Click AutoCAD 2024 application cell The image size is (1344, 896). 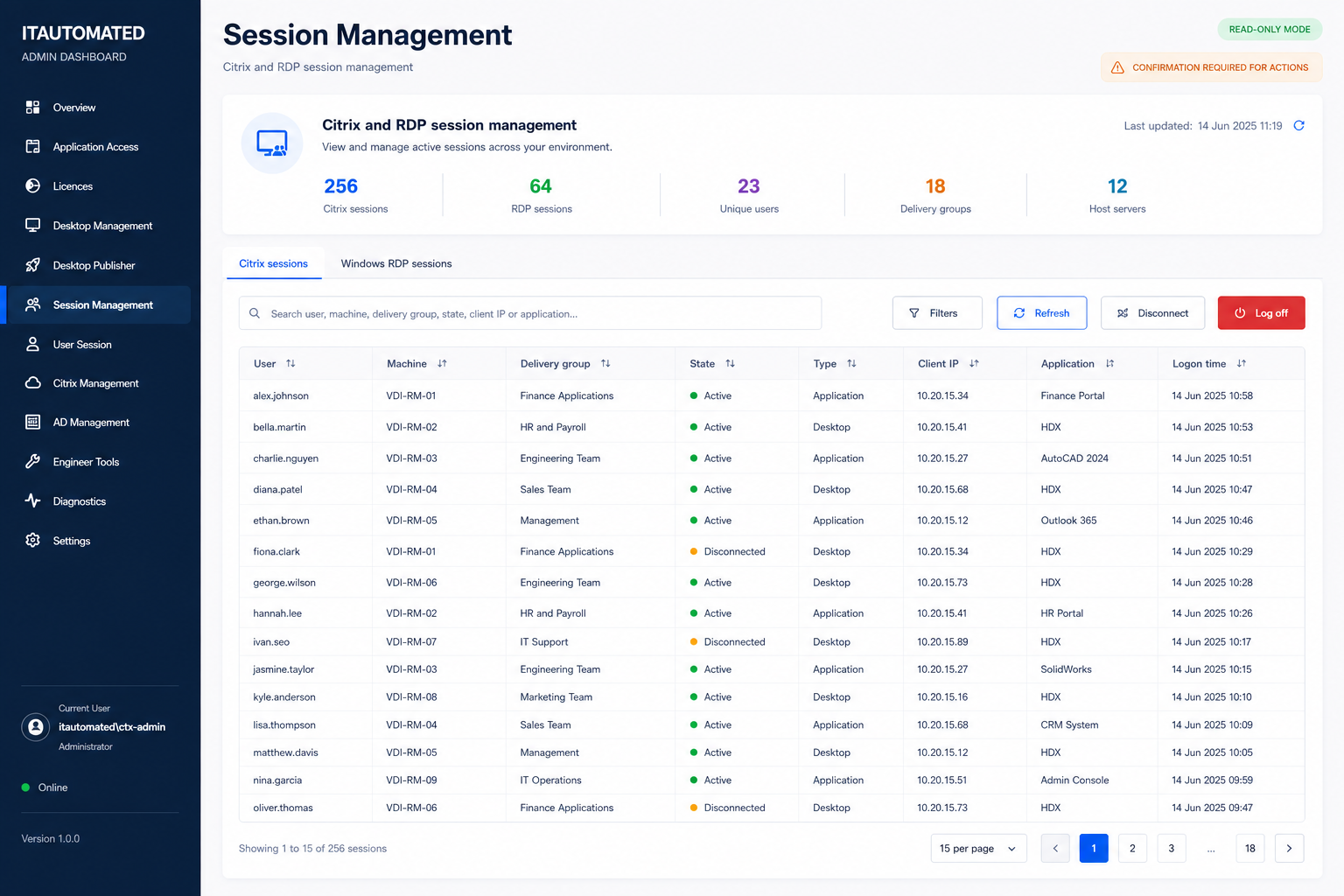[1074, 458]
